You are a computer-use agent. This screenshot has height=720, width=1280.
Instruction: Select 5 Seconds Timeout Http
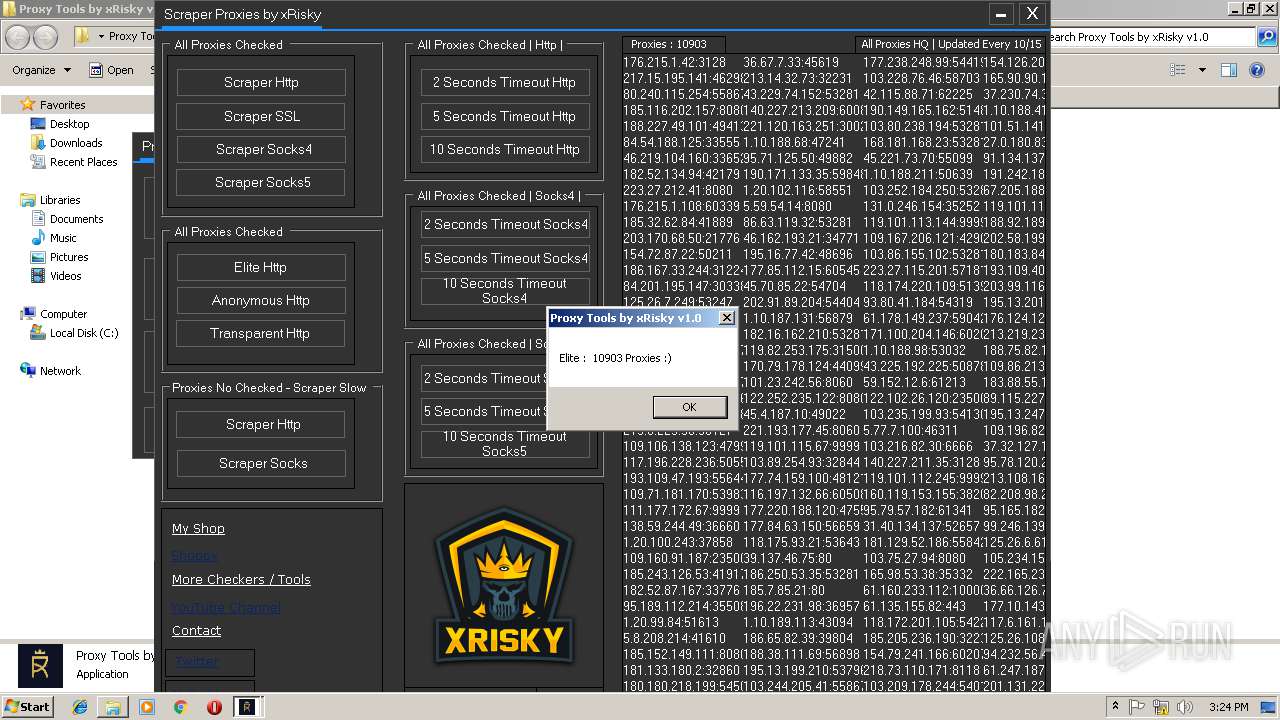click(504, 116)
